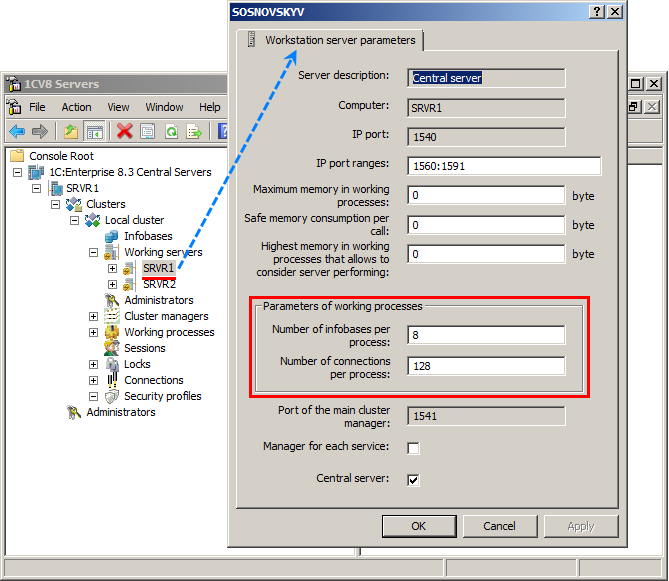This screenshot has height=581, width=669.
Task: Open the Action menu
Action: [76, 107]
